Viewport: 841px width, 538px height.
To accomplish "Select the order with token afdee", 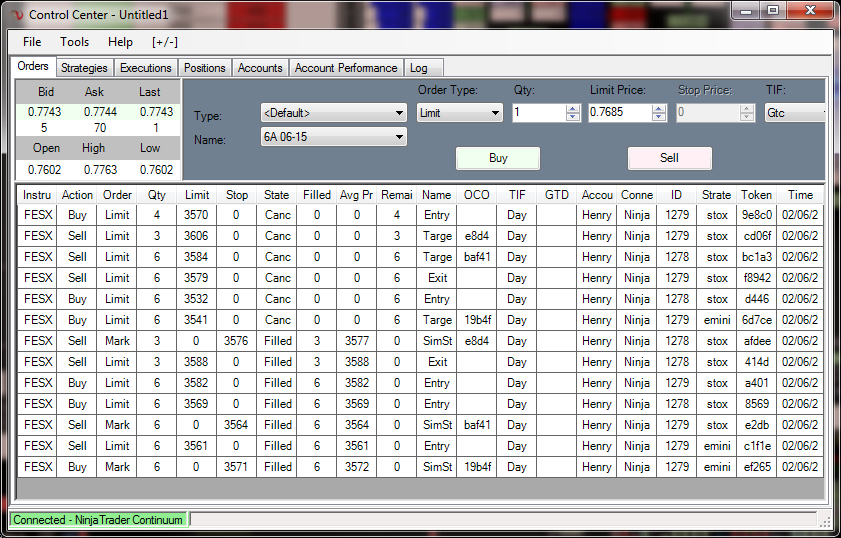I will pos(420,341).
